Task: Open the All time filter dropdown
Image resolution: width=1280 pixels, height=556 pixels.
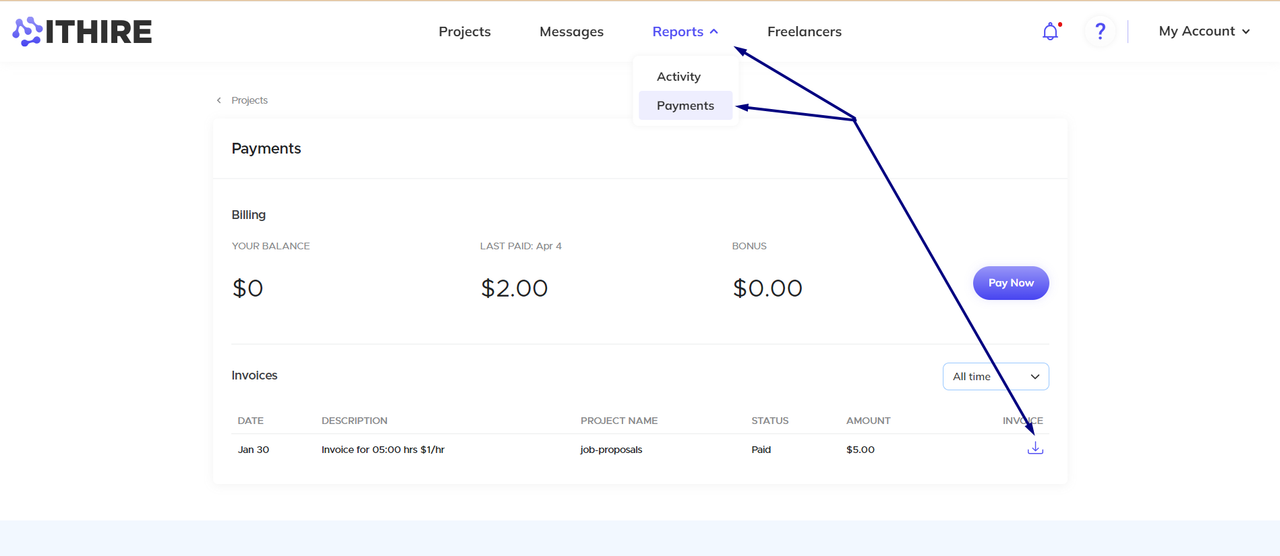Action: click(x=996, y=377)
